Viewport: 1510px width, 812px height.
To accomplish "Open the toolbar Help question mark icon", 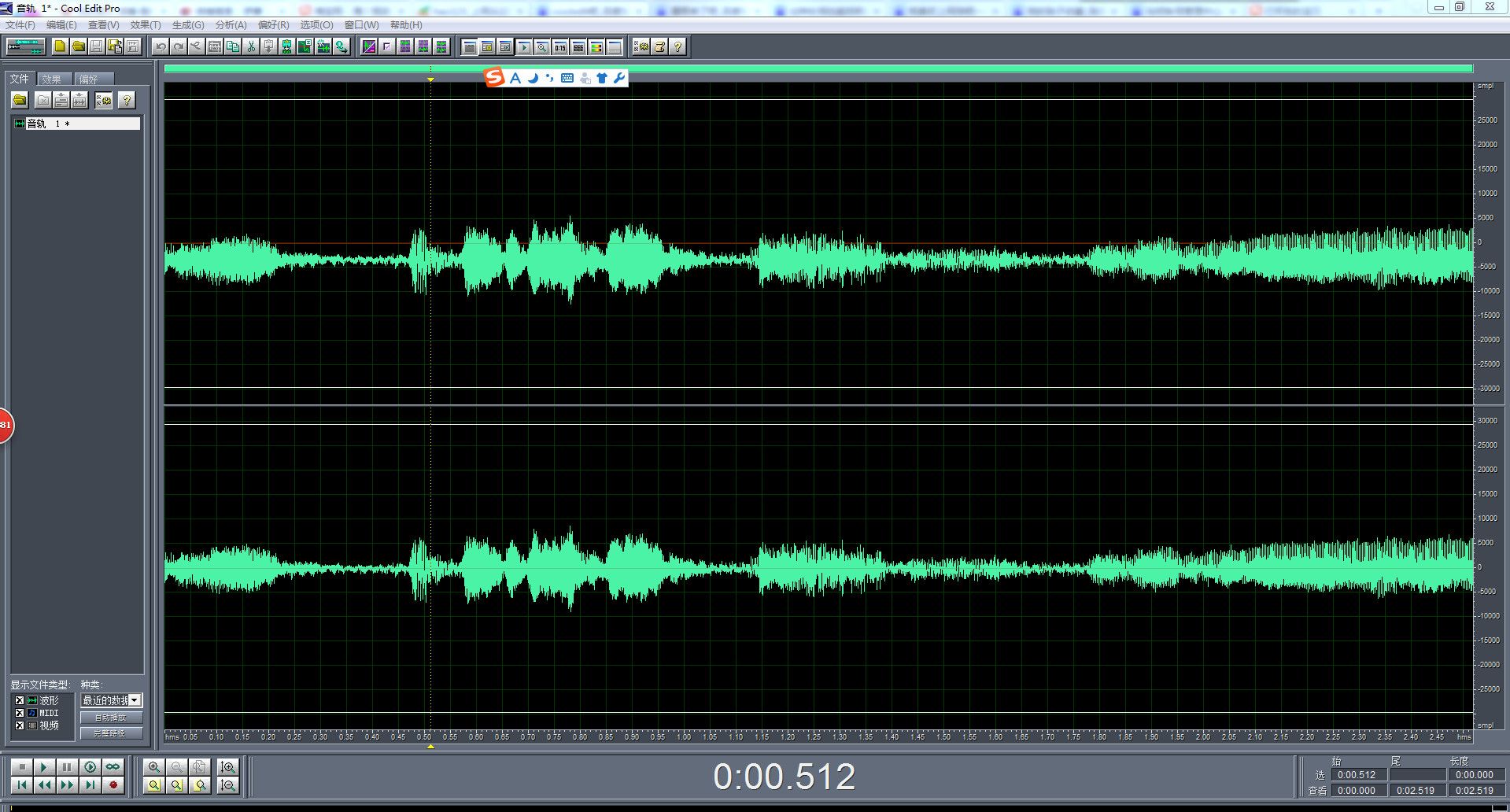I will (677, 46).
